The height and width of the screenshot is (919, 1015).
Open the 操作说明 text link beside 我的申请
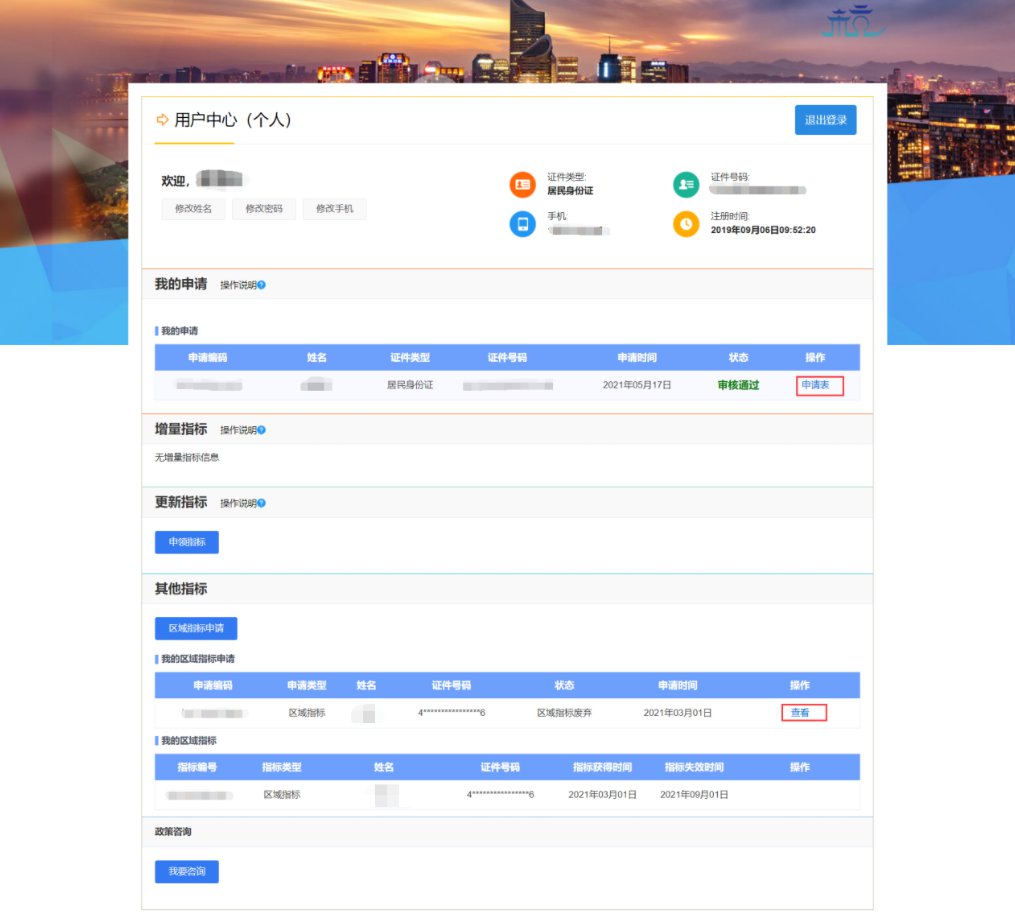[238, 286]
